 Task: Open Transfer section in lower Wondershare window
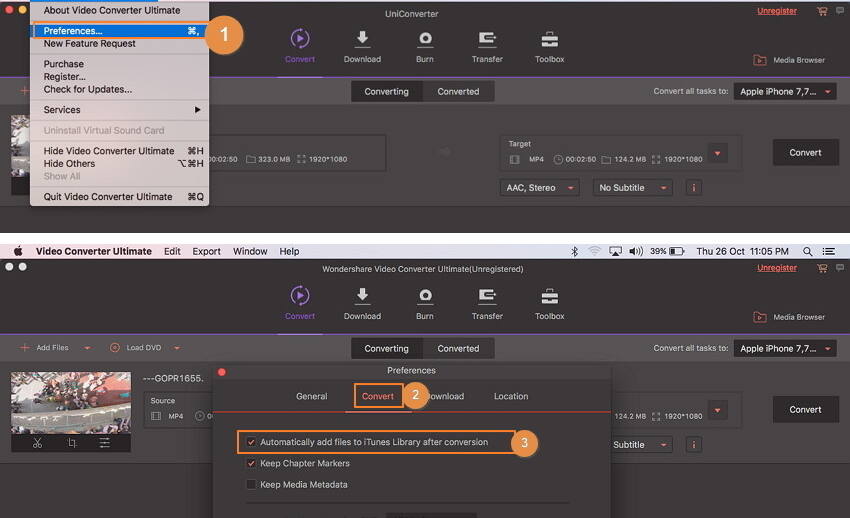click(487, 302)
